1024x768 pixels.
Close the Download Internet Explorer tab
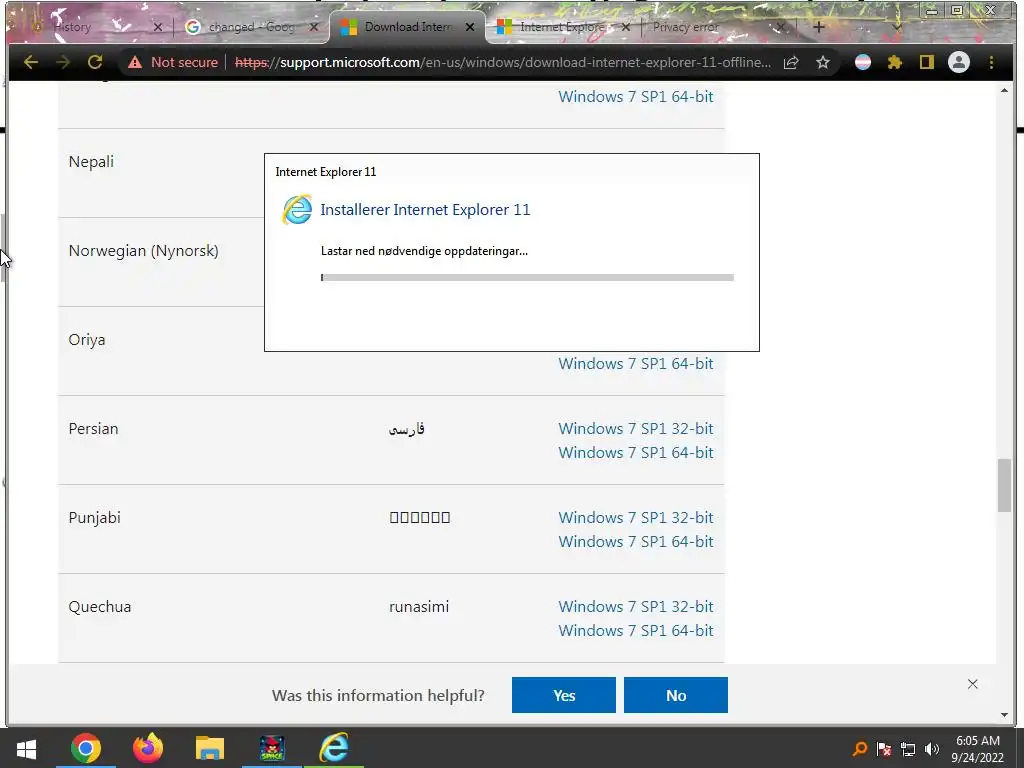(x=470, y=27)
